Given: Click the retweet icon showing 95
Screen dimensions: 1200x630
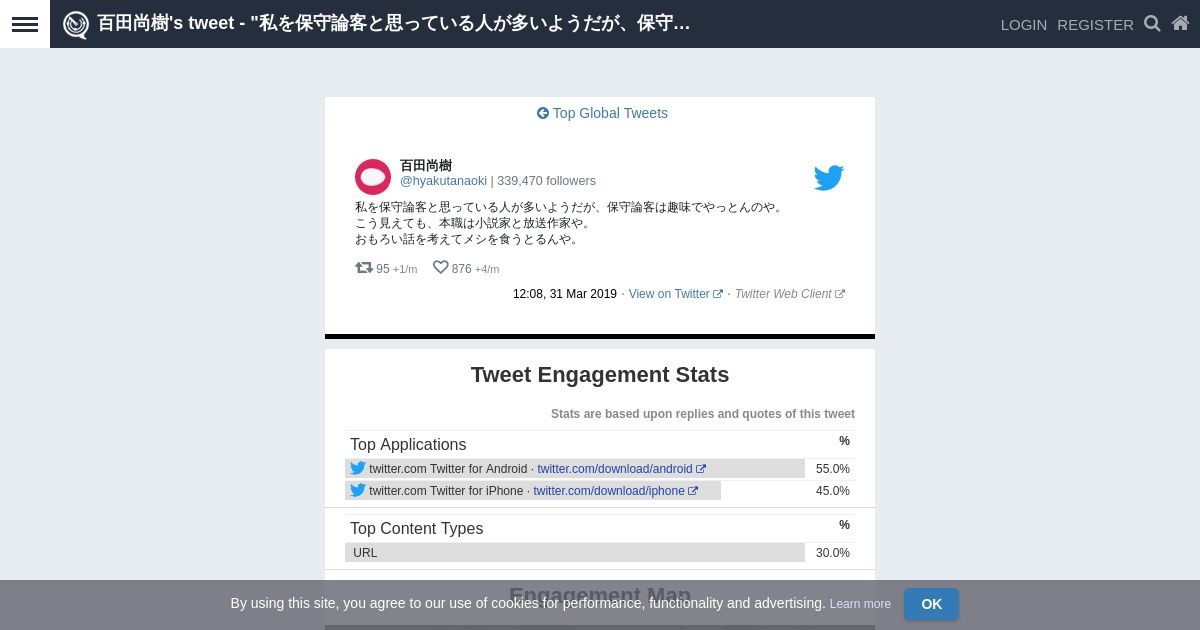Looking at the screenshot, I should pos(364,267).
